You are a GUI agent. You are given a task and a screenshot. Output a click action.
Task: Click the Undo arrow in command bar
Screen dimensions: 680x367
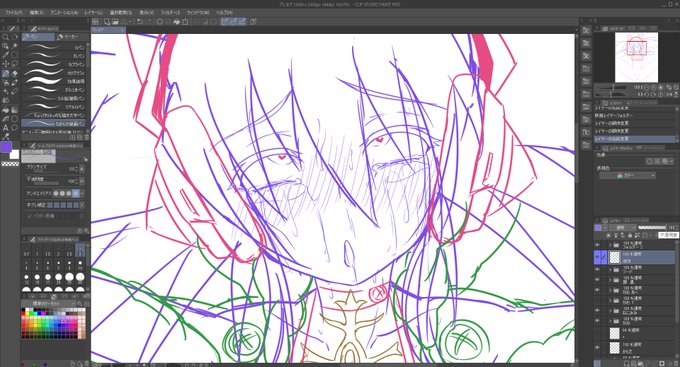click(x=140, y=22)
